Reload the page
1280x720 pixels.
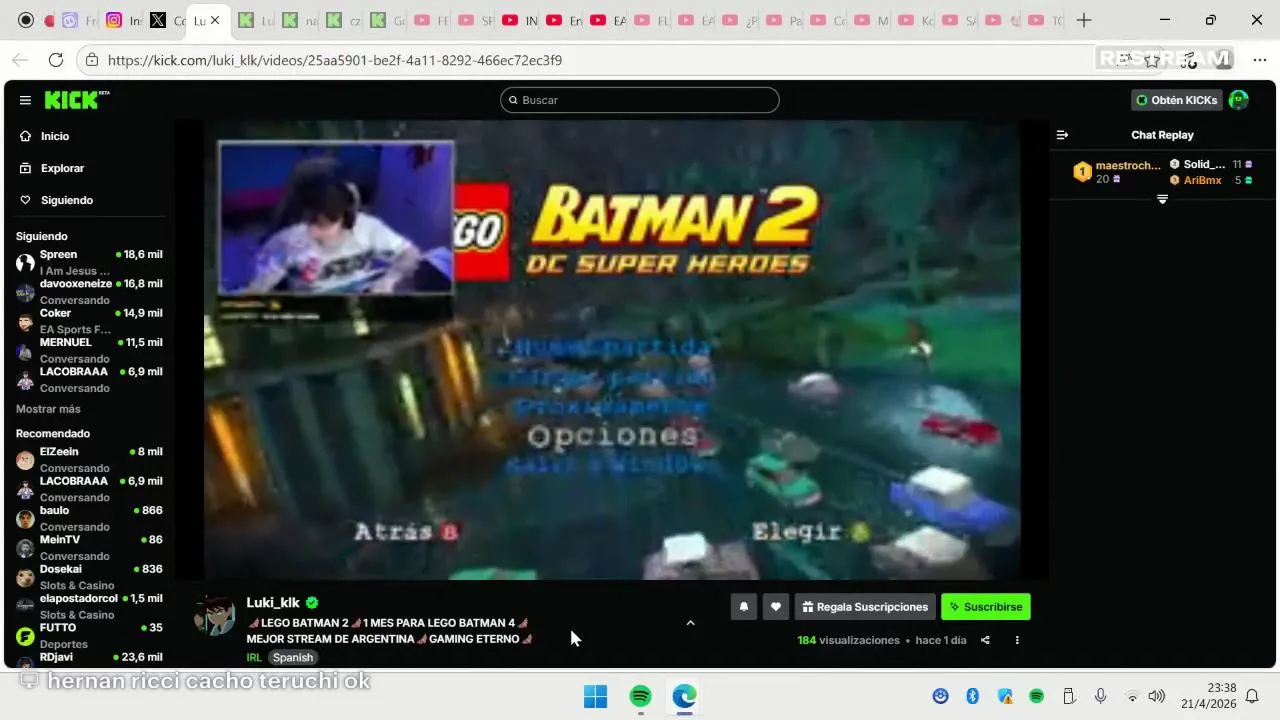56,60
